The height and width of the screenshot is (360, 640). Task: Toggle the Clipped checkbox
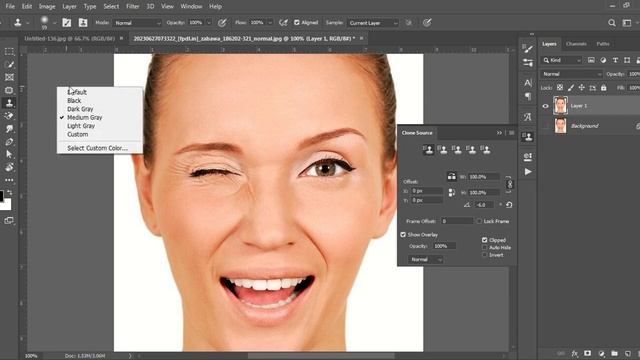[484, 240]
